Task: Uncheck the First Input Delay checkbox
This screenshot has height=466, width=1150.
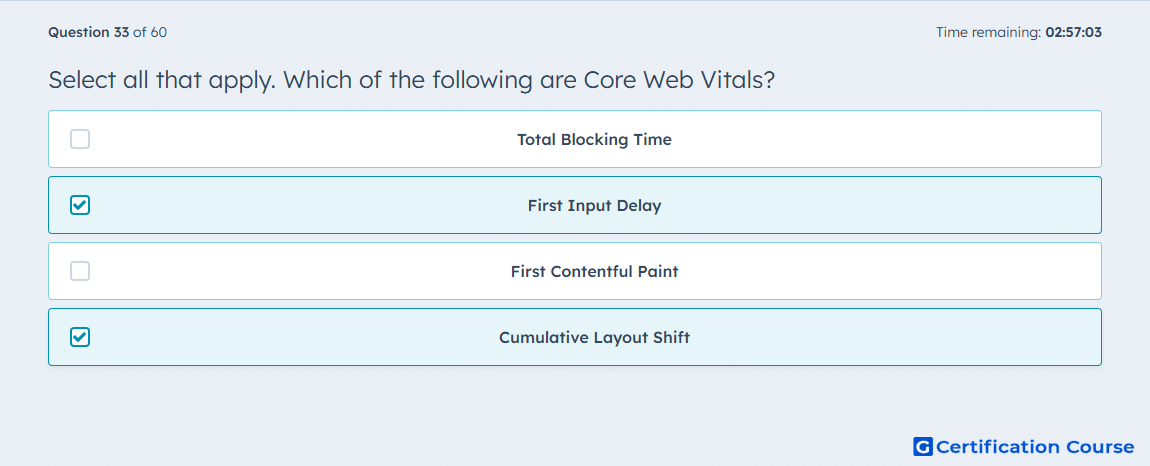Action: pyautogui.click(x=80, y=205)
